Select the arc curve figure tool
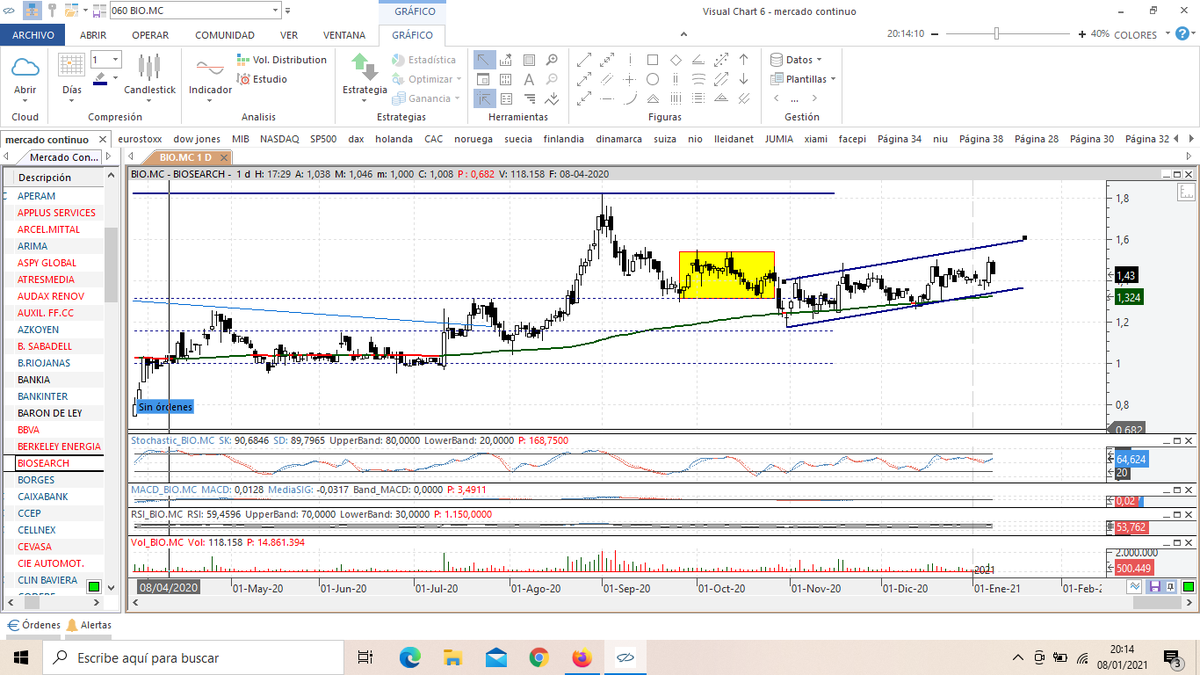Screen dimensions: 1200x675 point(629,98)
